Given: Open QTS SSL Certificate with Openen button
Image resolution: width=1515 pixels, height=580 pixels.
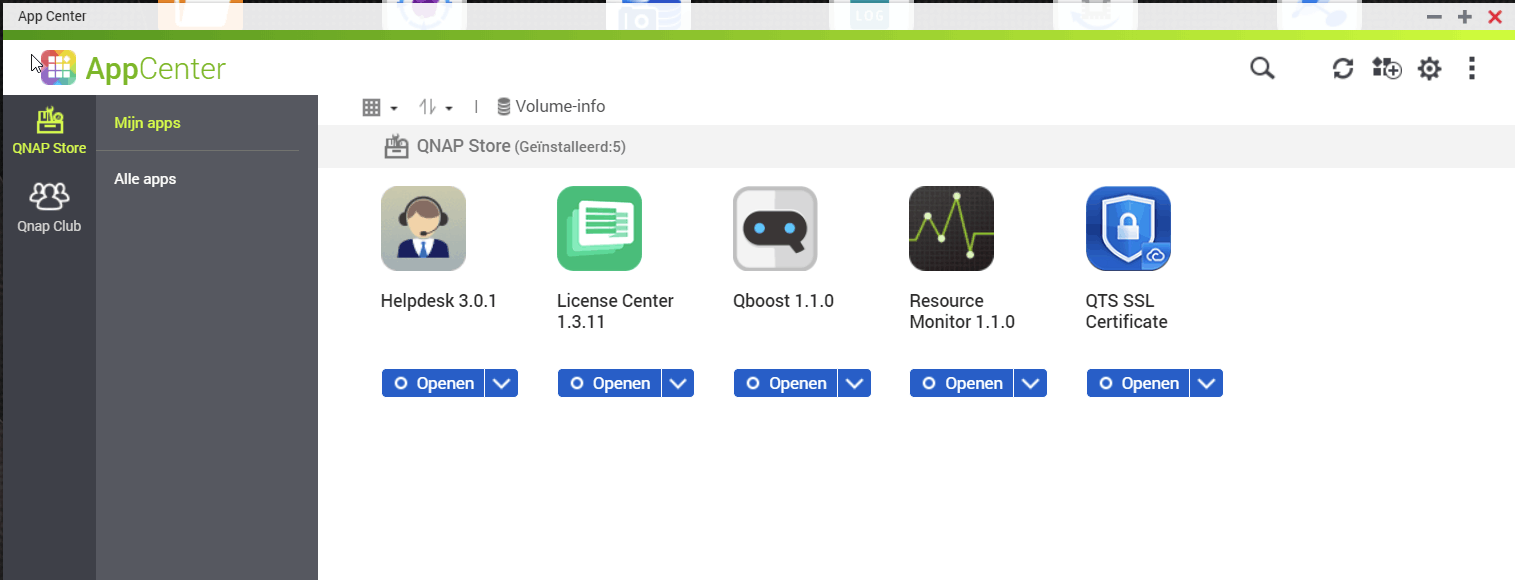Looking at the screenshot, I should [x=1138, y=383].
